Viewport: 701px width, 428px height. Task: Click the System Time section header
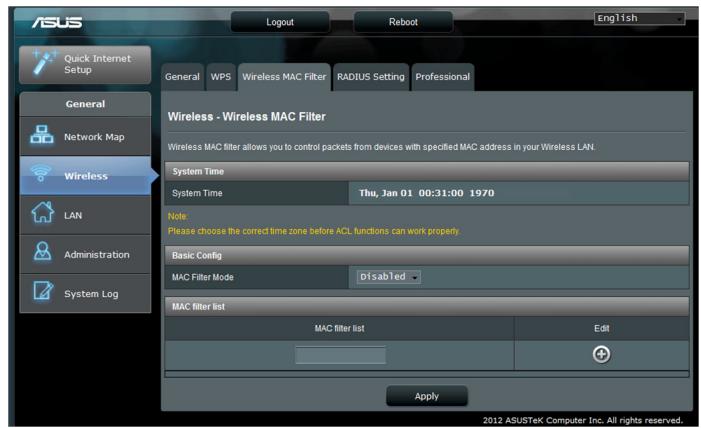(427, 171)
